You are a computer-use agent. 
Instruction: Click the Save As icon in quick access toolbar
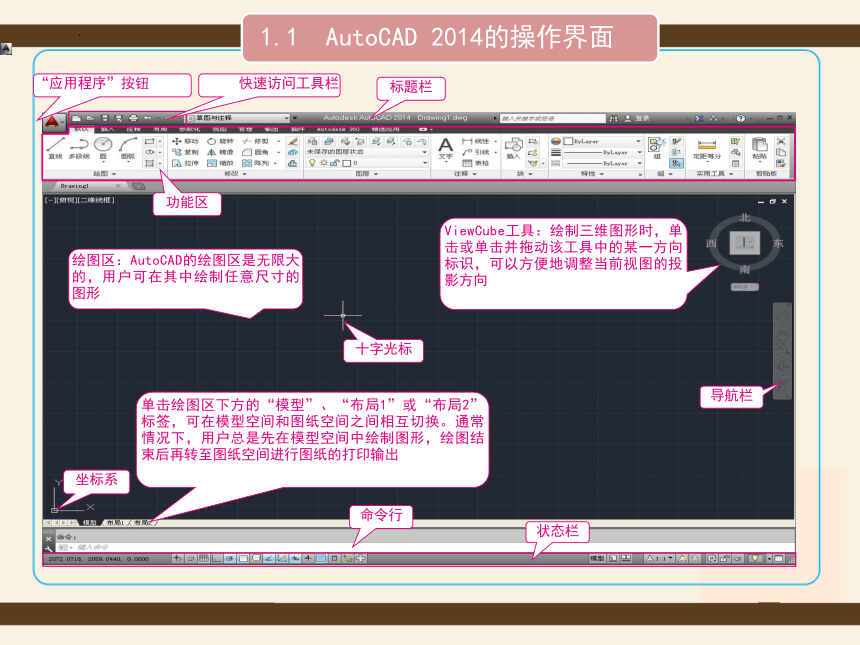tap(118, 118)
